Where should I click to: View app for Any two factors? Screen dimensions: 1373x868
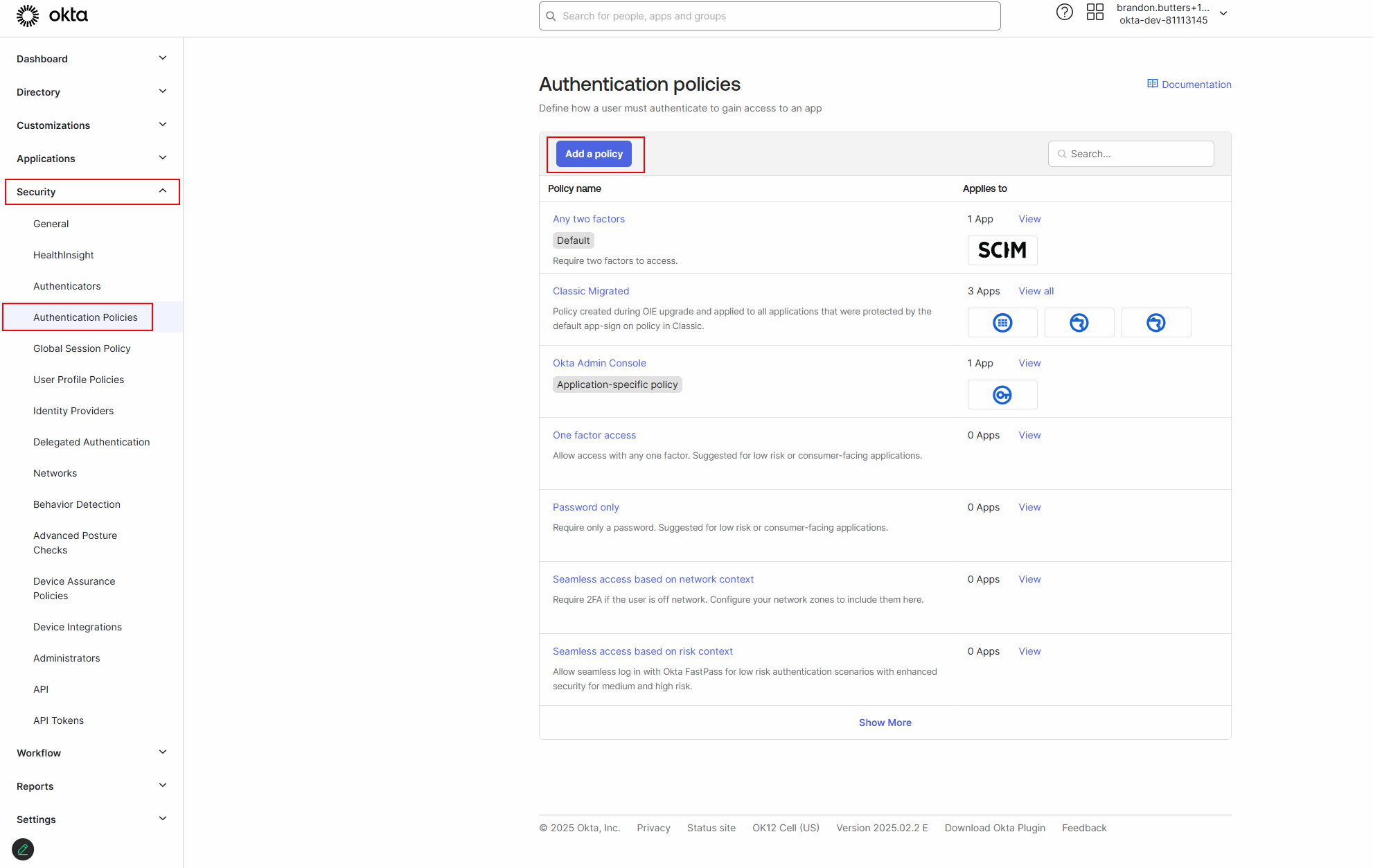pos(1029,219)
